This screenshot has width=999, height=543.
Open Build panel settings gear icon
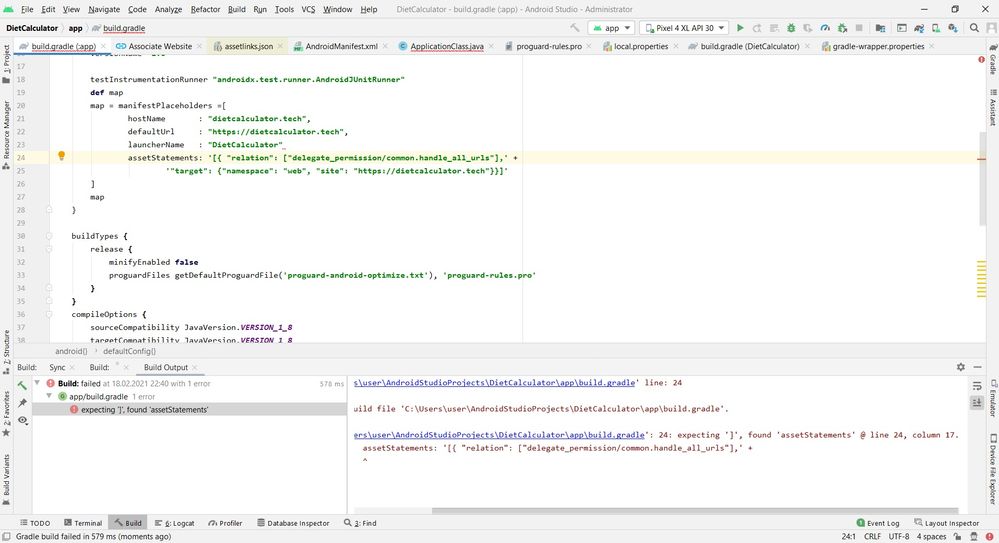[x=961, y=367]
